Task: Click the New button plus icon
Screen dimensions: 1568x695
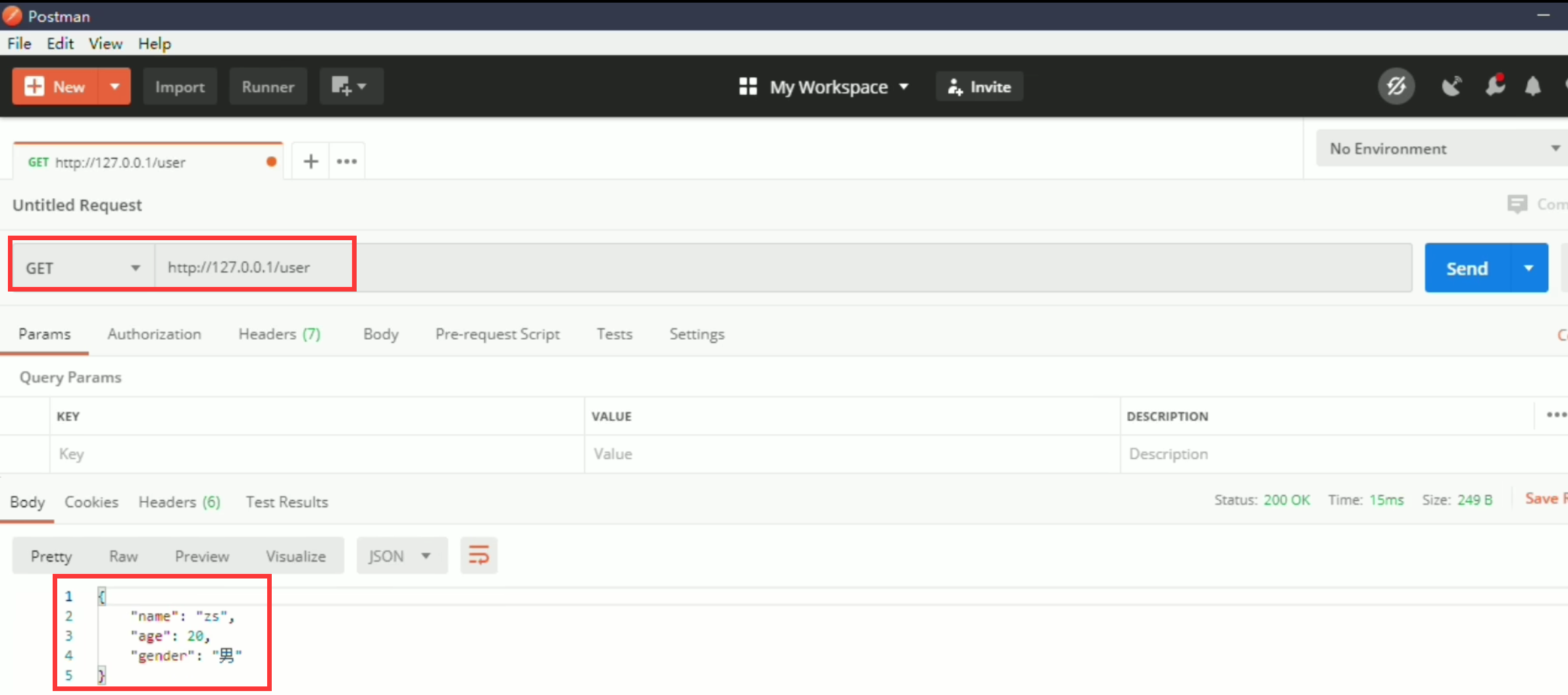Action: pos(34,86)
